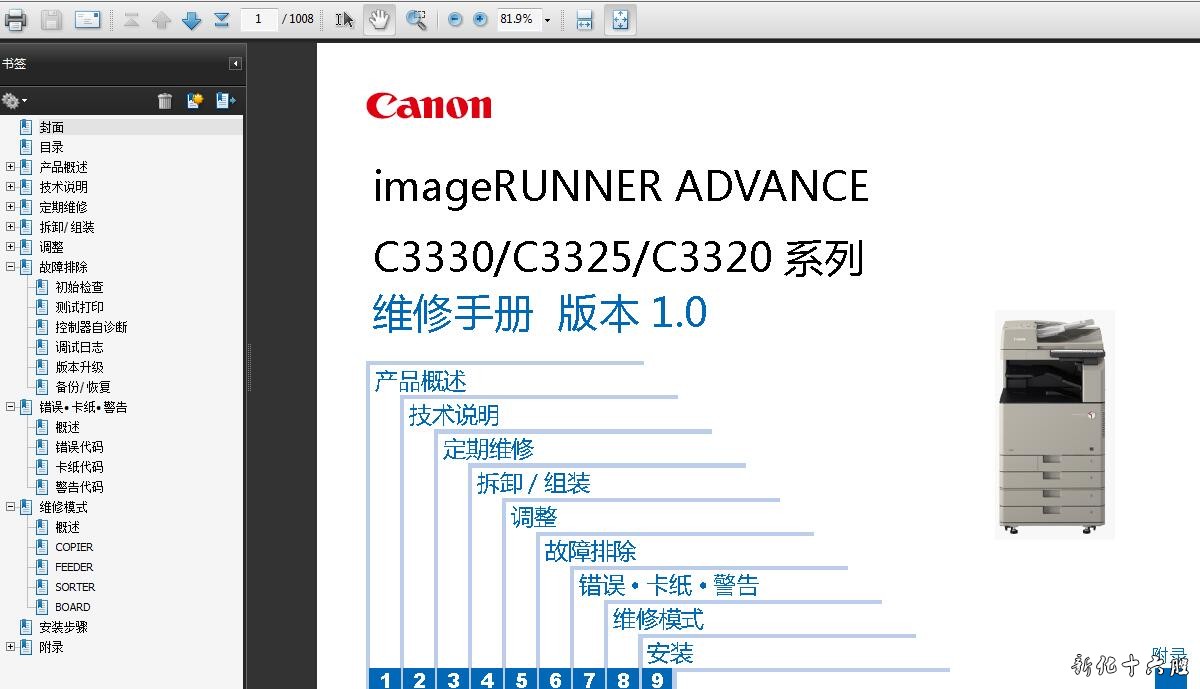Jump to the last page icon

click(x=222, y=20)
